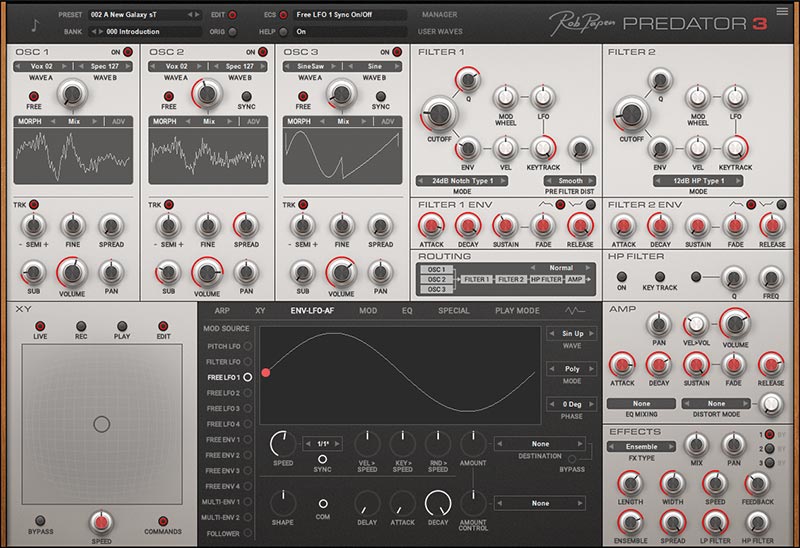Screen dimensions: 800x548
Task: Enable OSC 2 SYNC button
Action: pyautogui.click(x=246, y=96)
